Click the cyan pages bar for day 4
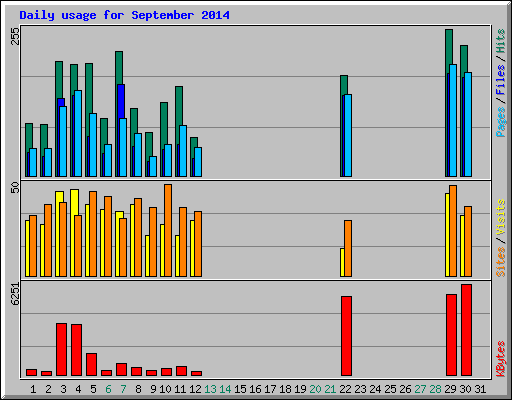 [78, 133]
